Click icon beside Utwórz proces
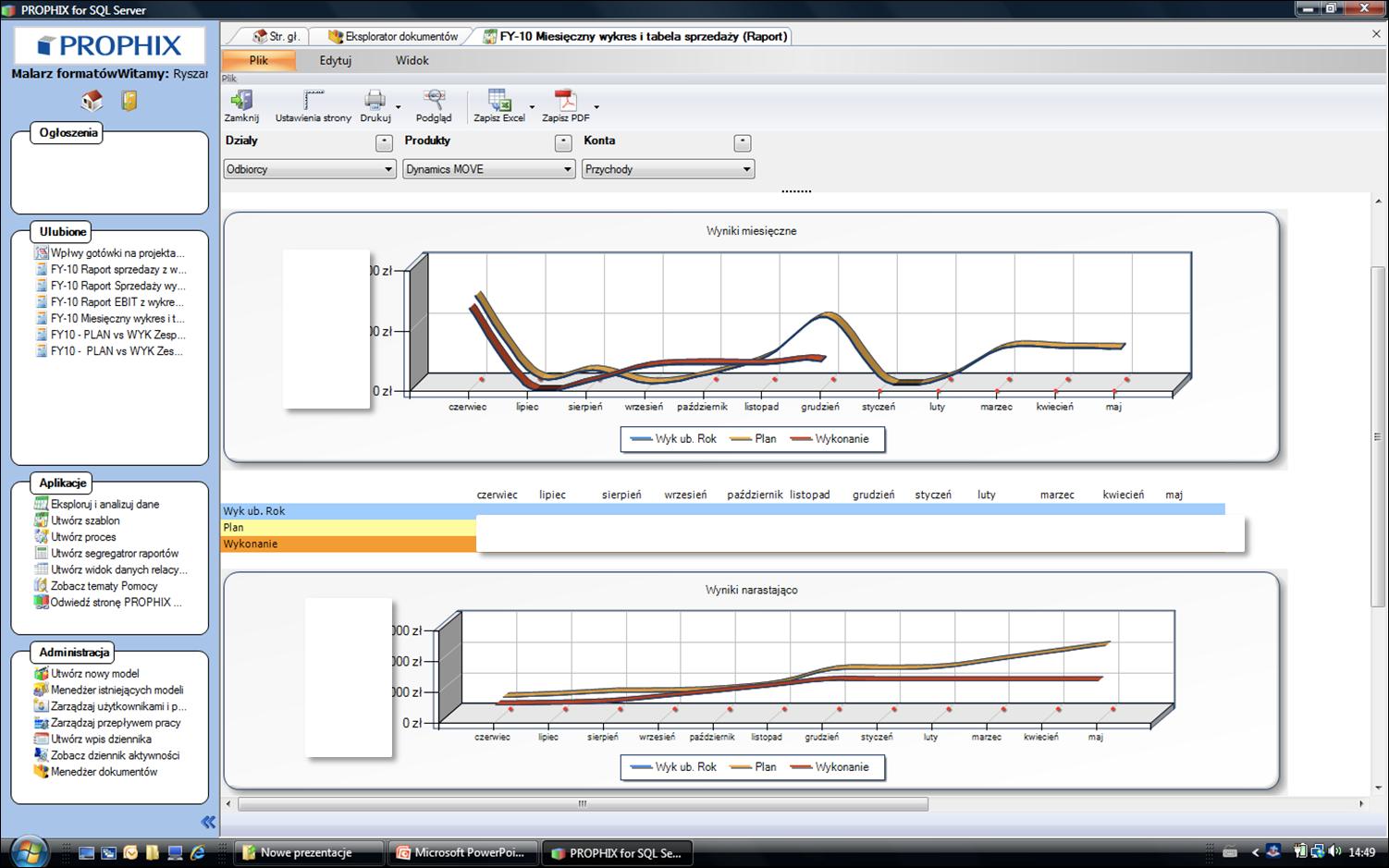The height and width of the screenshot is (868, 1389). tap(41, 536)
